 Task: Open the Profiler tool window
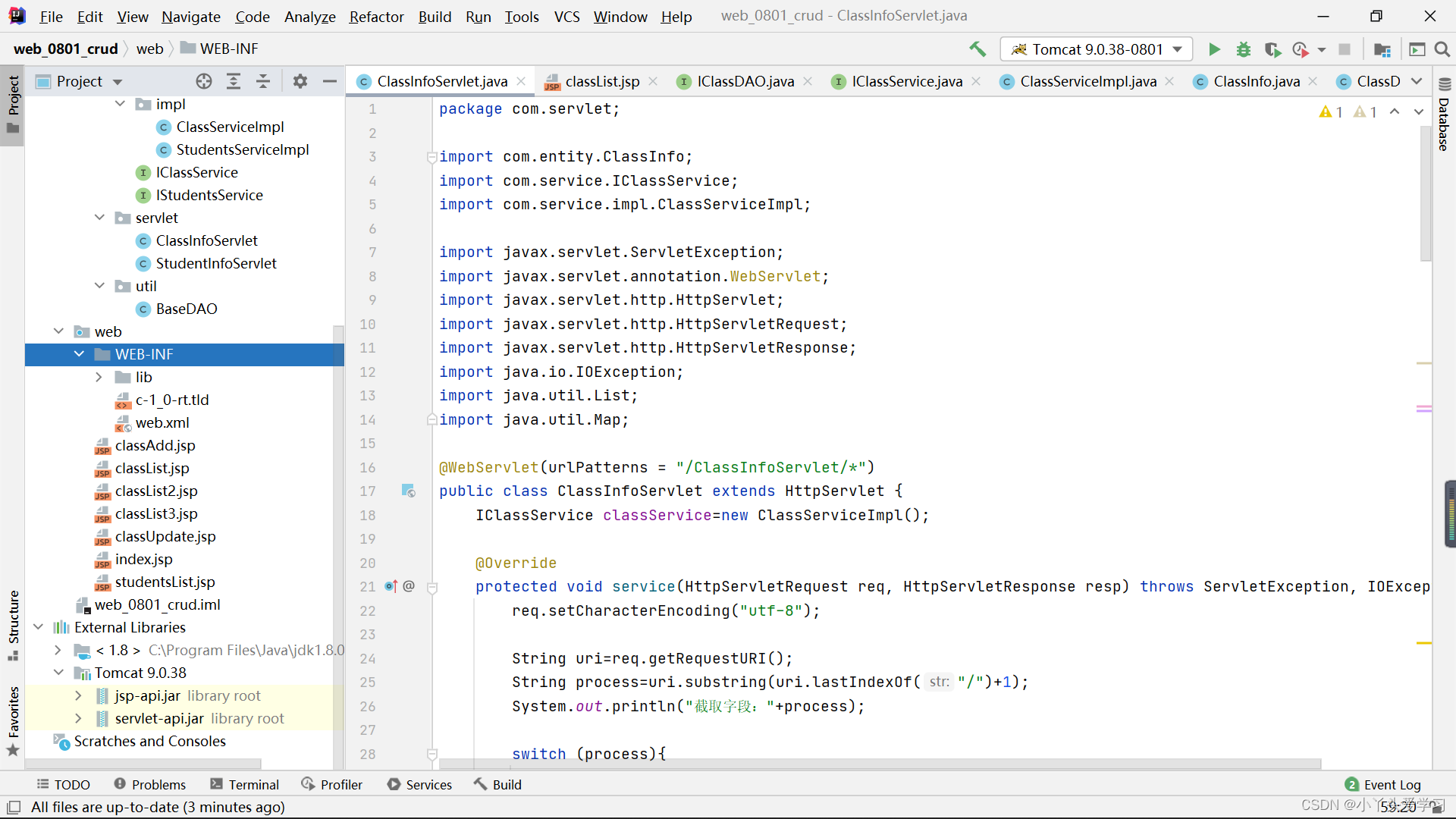(x=332, y=784)
